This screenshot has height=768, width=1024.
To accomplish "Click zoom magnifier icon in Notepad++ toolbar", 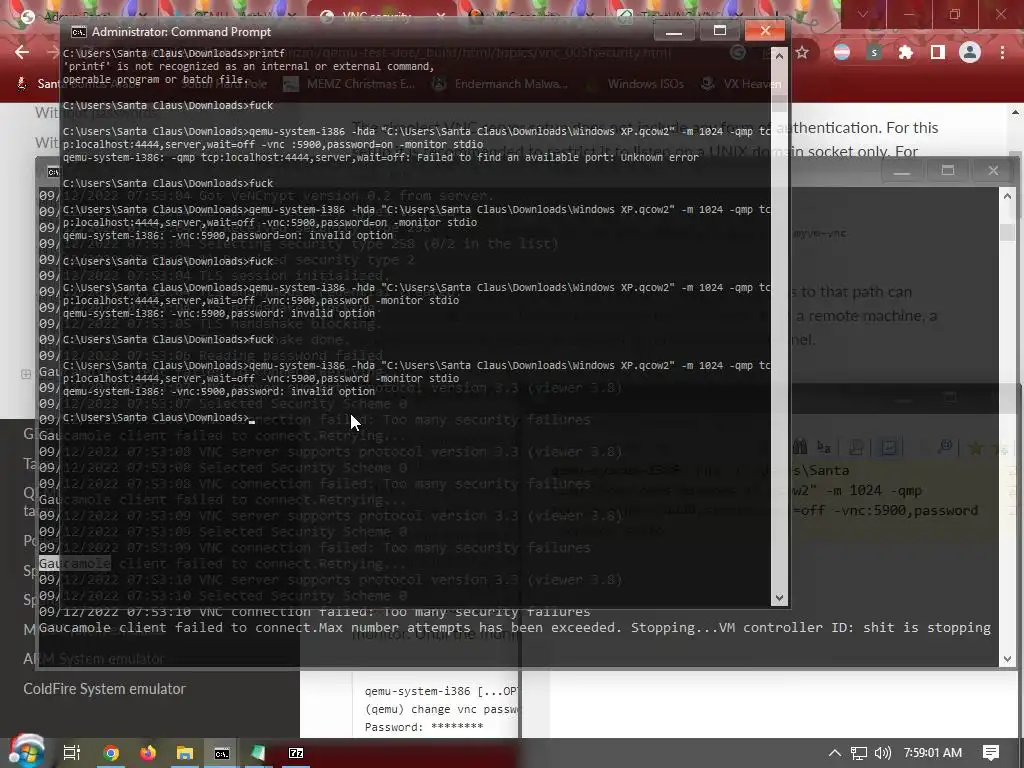I will pos(944,447).
